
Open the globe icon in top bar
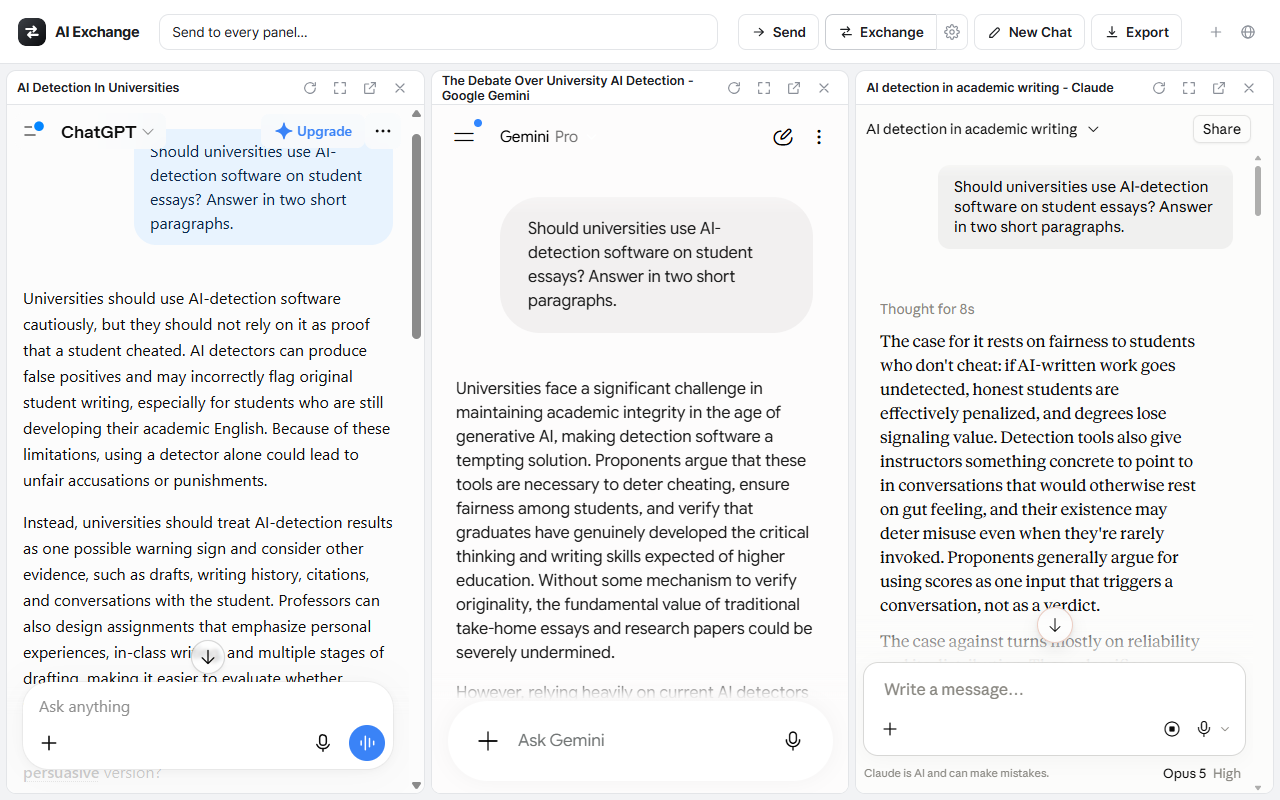click(1248, 32)
